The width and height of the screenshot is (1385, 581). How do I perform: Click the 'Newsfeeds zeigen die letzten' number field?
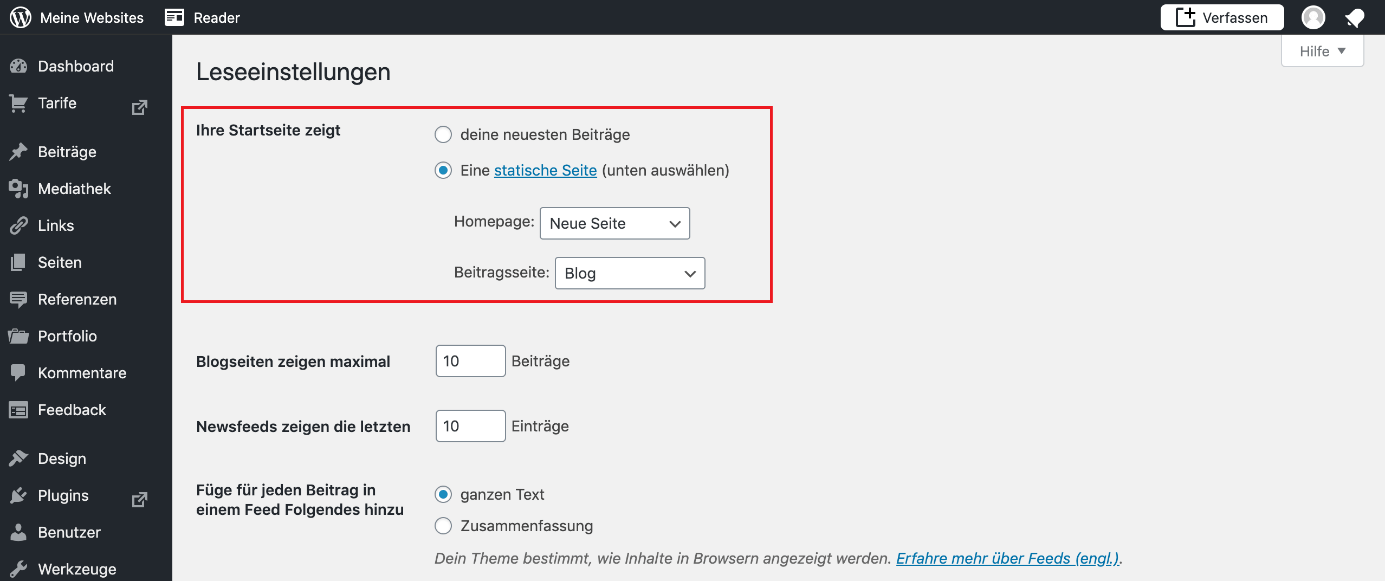tap(471, 426)
